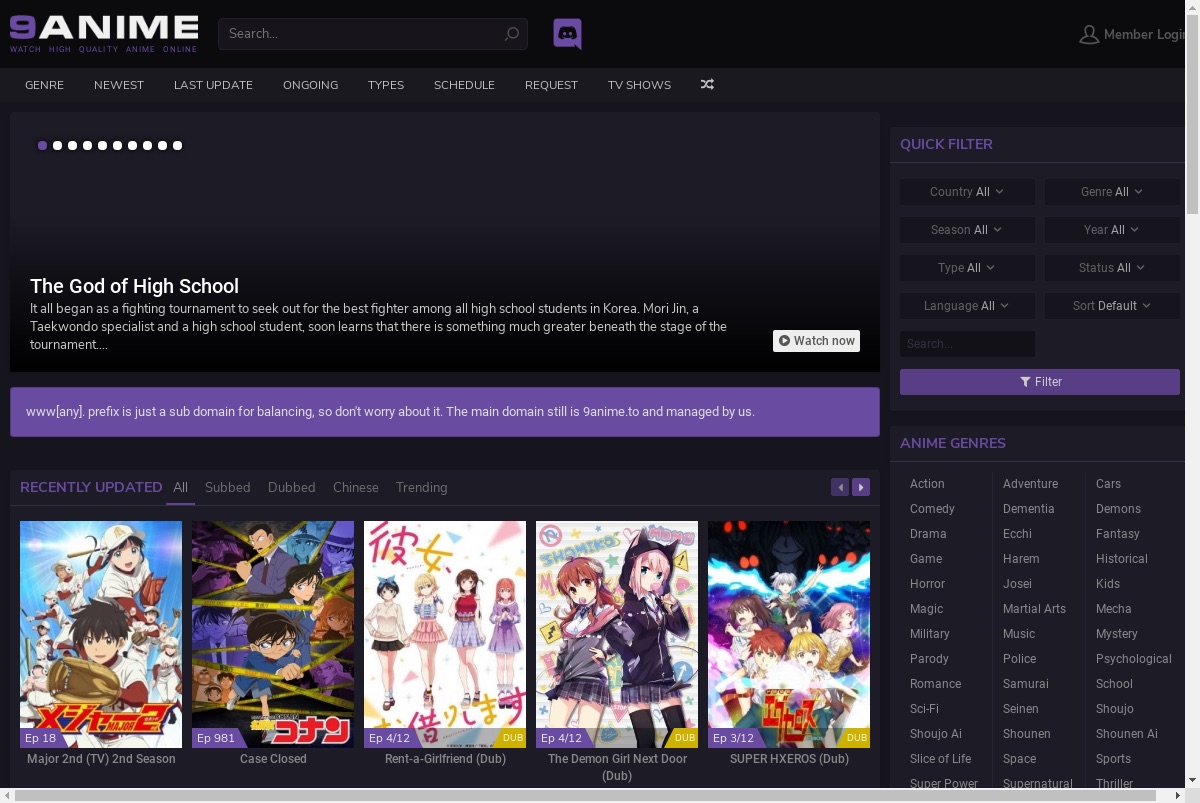Click the main search field
This screenshot has width=1200, height=803.
click(x=372, y=34)
